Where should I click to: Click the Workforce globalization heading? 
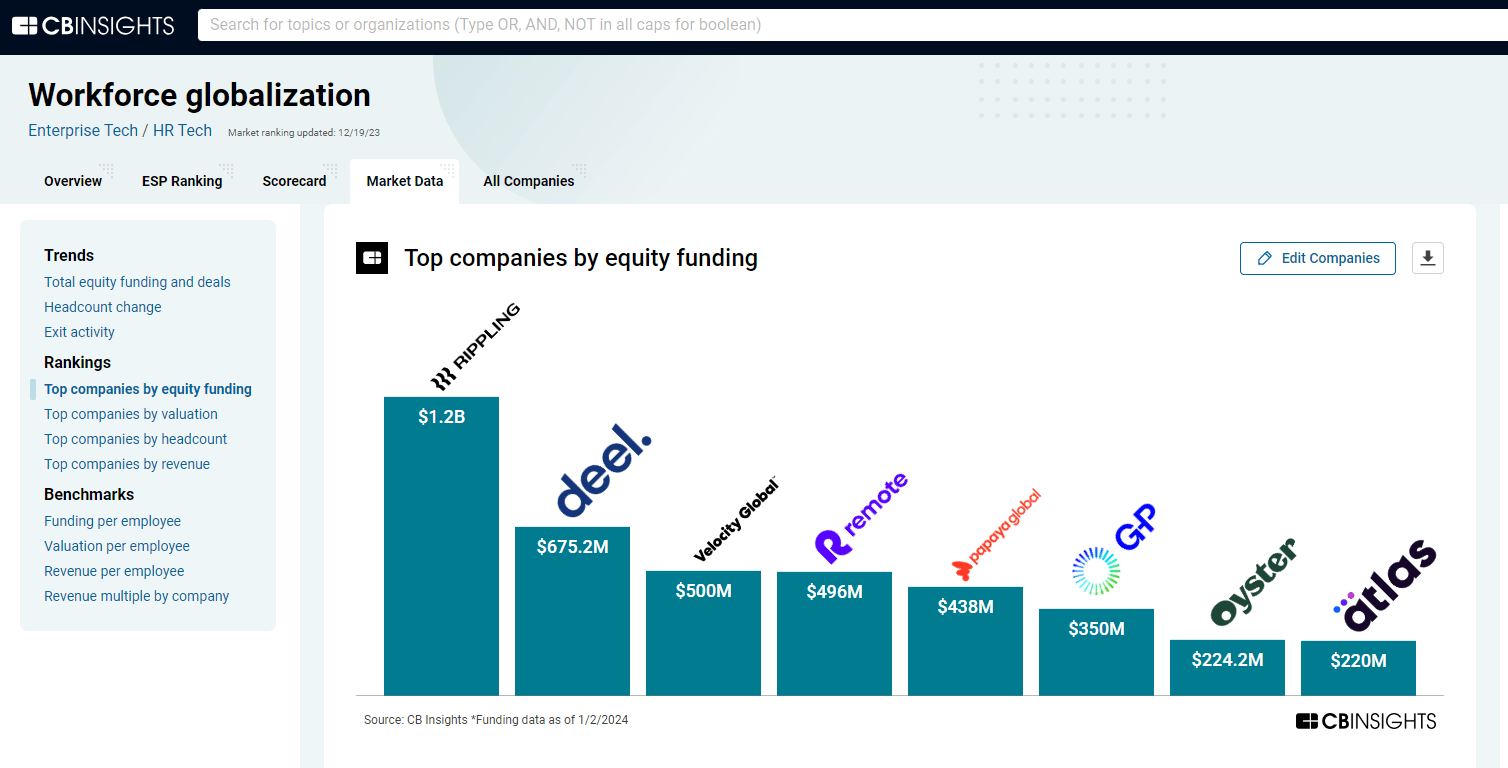(199, 95)
